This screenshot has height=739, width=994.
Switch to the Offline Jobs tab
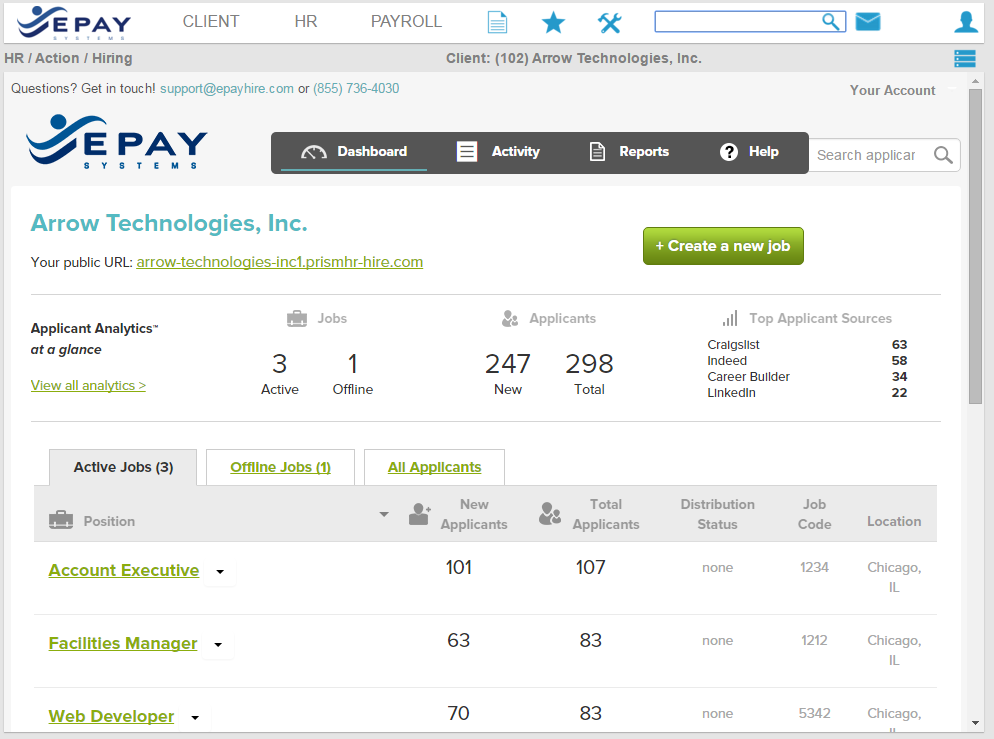coord(280,467)
